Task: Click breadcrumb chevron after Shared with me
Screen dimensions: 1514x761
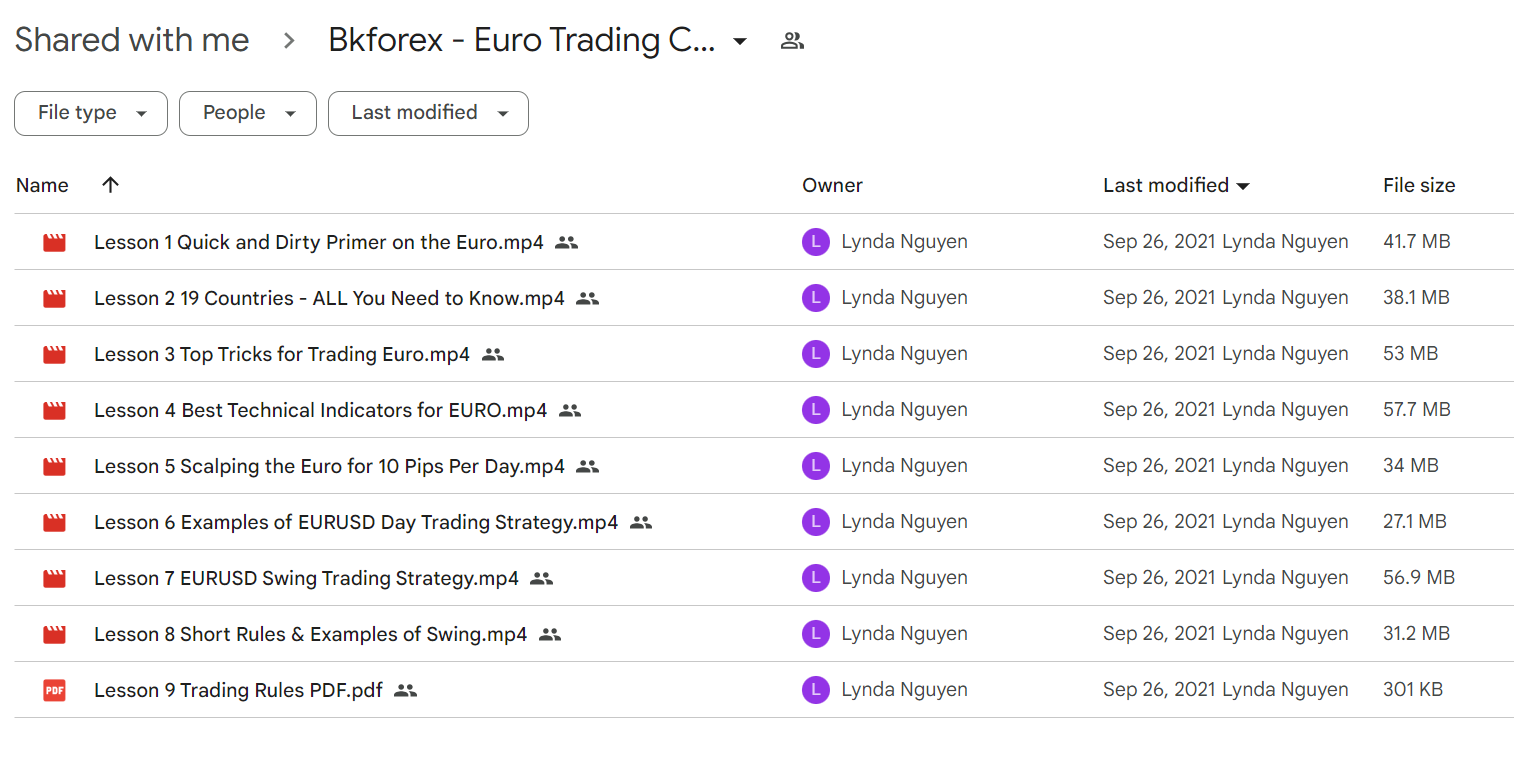Action: [289, 41]
